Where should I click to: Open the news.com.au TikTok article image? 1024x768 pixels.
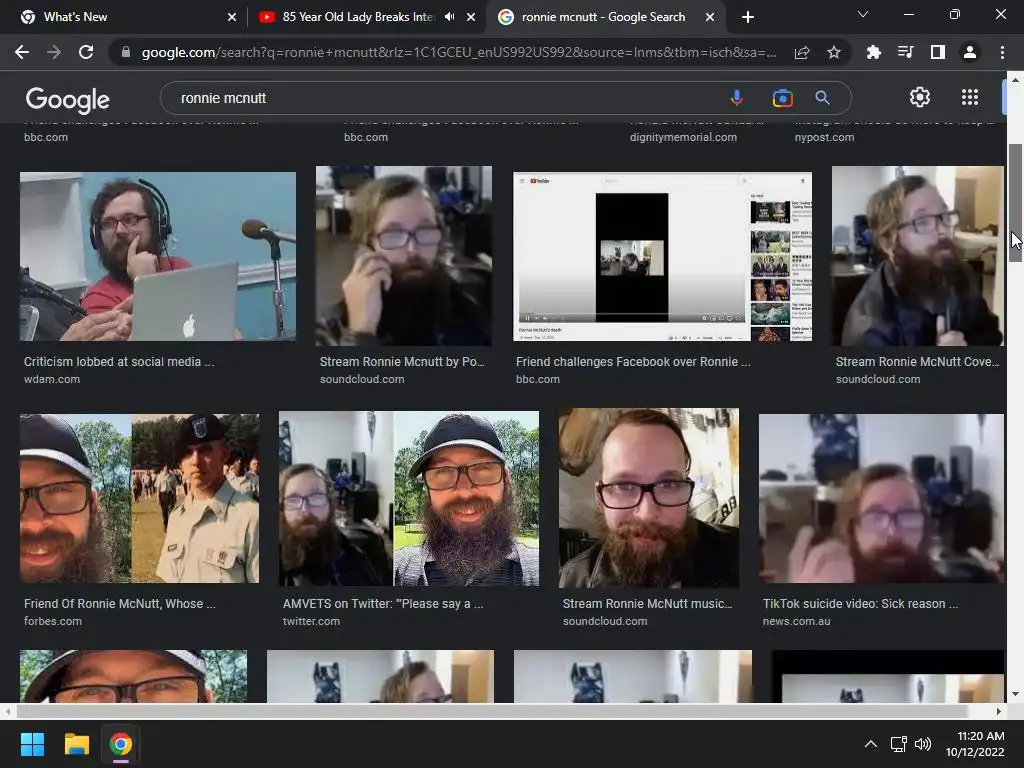pyautogui.click(x=881, y=498)
